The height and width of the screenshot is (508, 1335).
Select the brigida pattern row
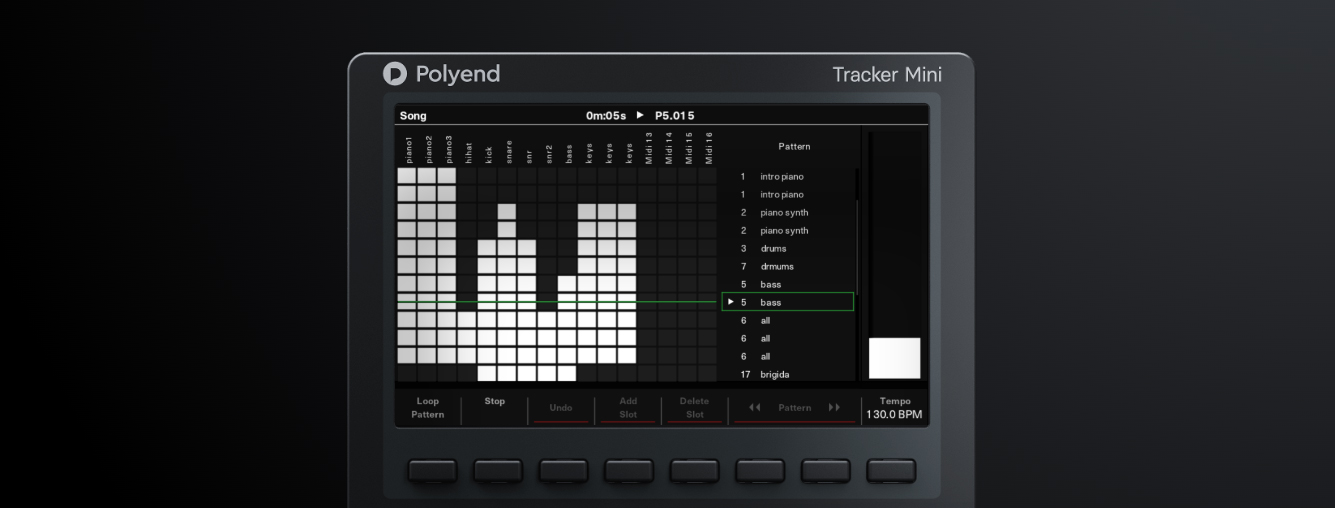[x=788, y=374]
